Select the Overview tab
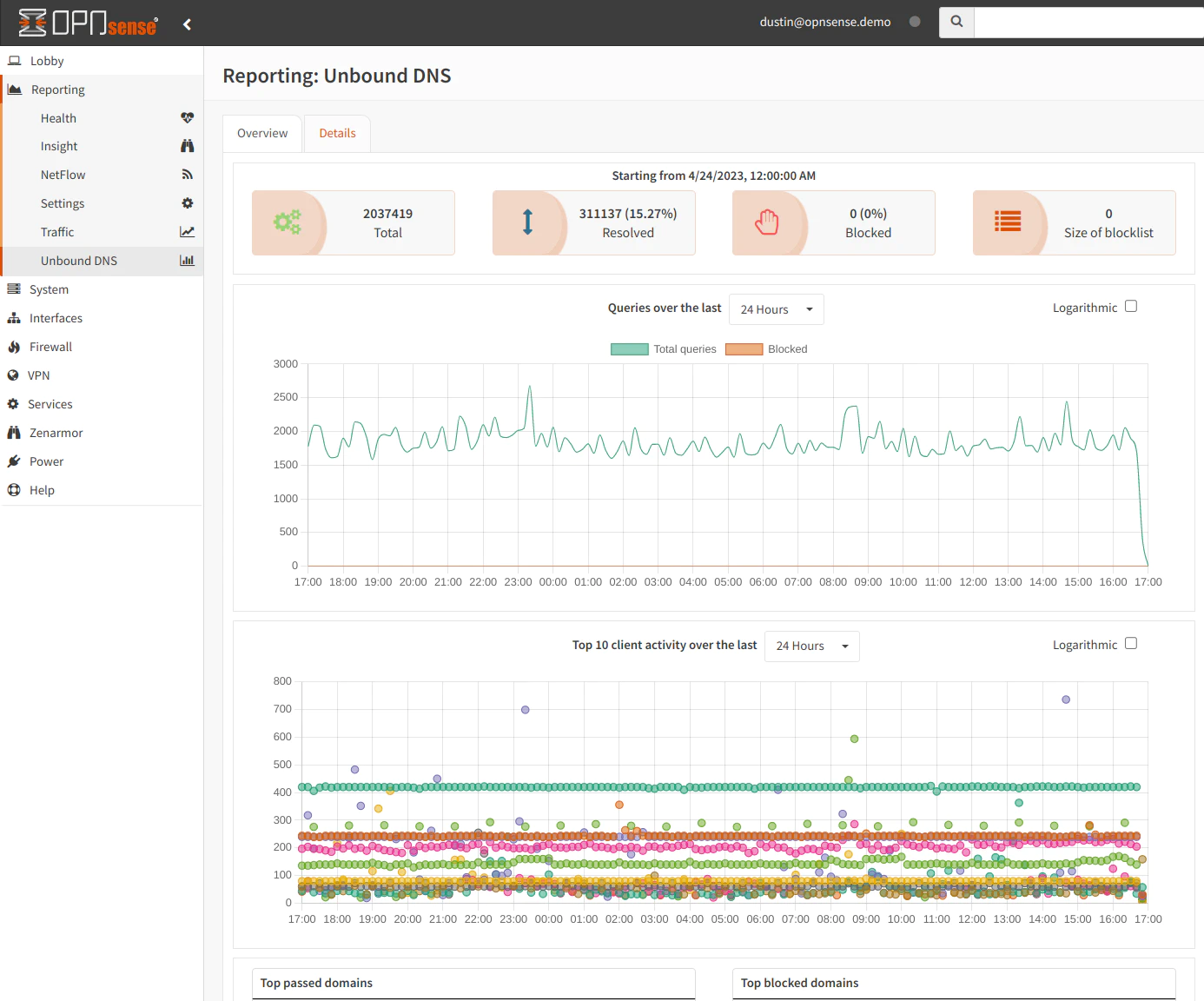Image resolution: width=1204 pixels, height=1001 pixels. [x=262, y=134]
